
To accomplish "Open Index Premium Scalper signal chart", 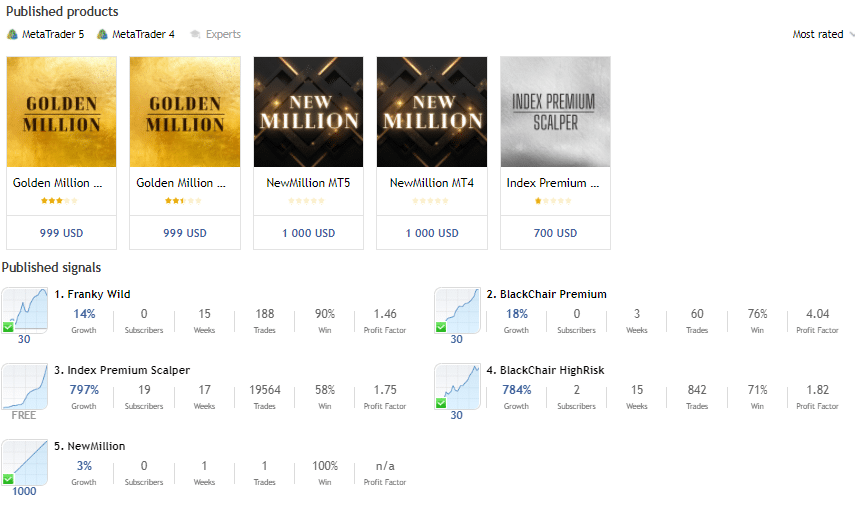I will click(25, 386).
